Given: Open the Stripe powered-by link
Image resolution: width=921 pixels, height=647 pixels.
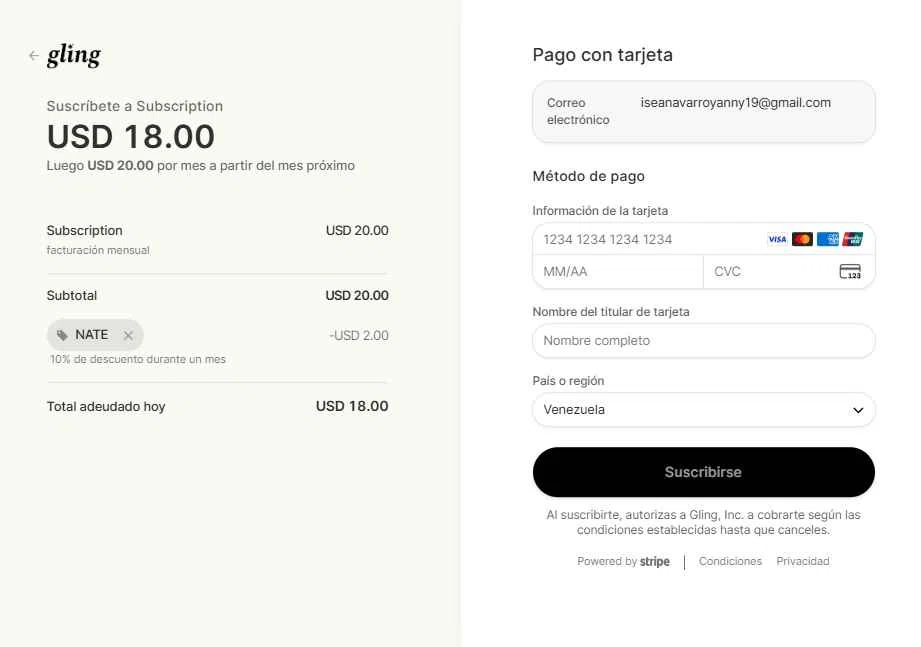Looking at the screenshot, I should click(623, 561).
